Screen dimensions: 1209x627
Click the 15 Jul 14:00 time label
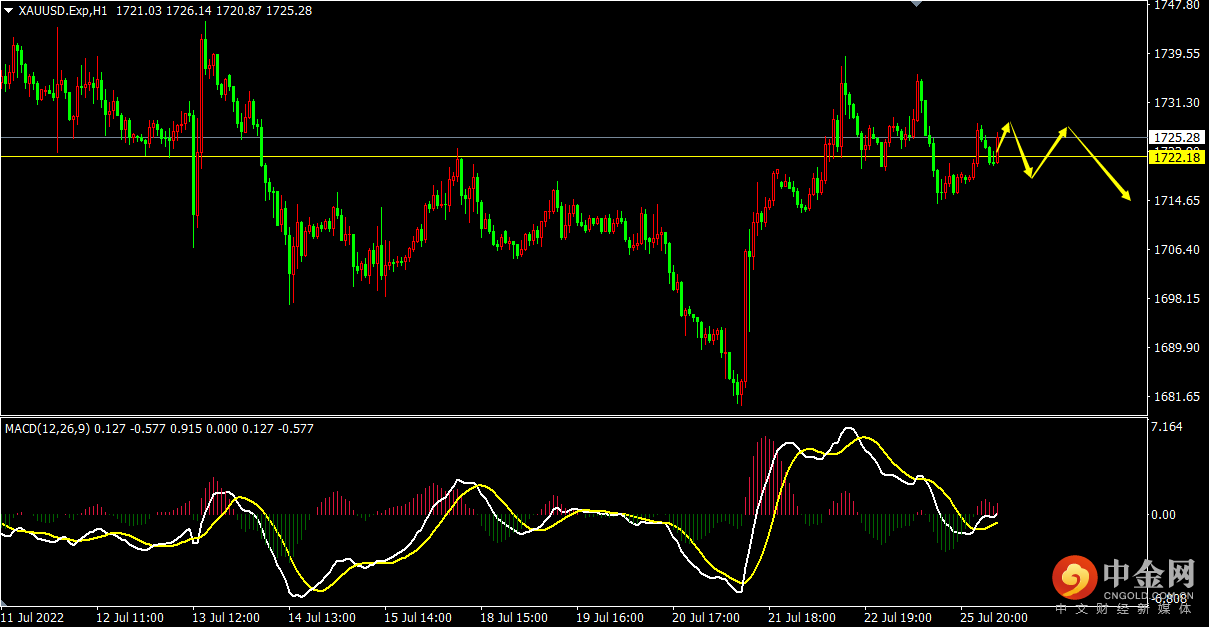[418, 618]
